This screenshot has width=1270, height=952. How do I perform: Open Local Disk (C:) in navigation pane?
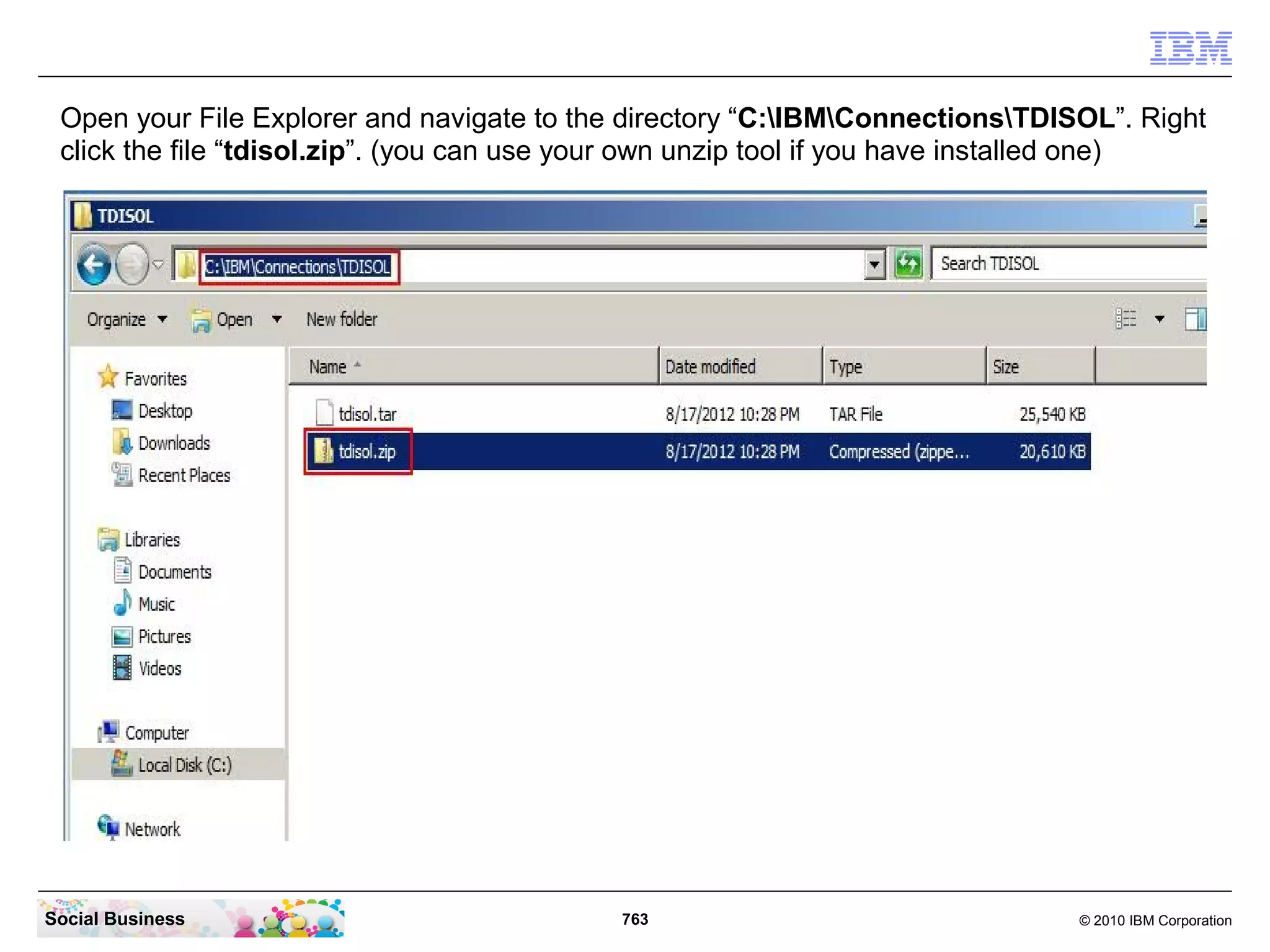point(185,765)
